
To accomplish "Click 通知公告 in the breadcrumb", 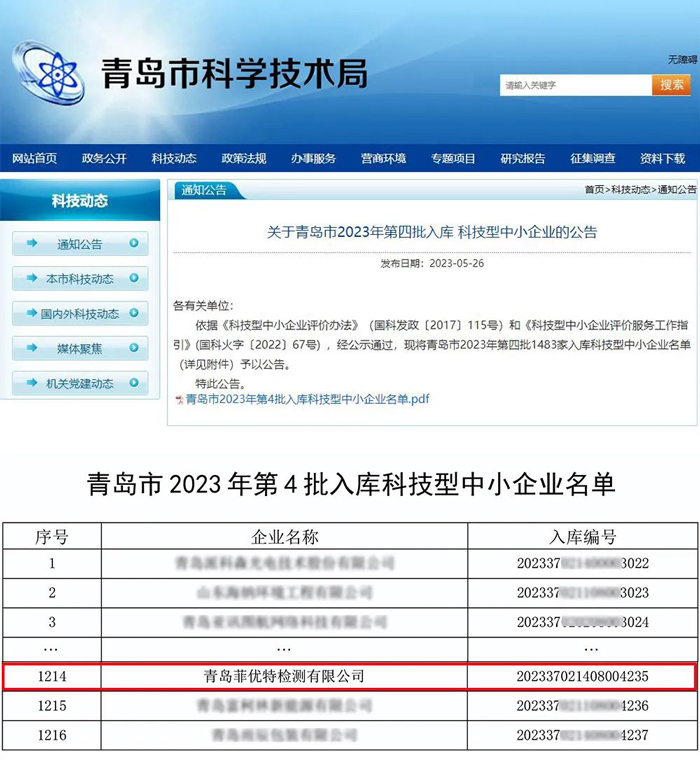I will pyautogui.click(x=677, y=190).
